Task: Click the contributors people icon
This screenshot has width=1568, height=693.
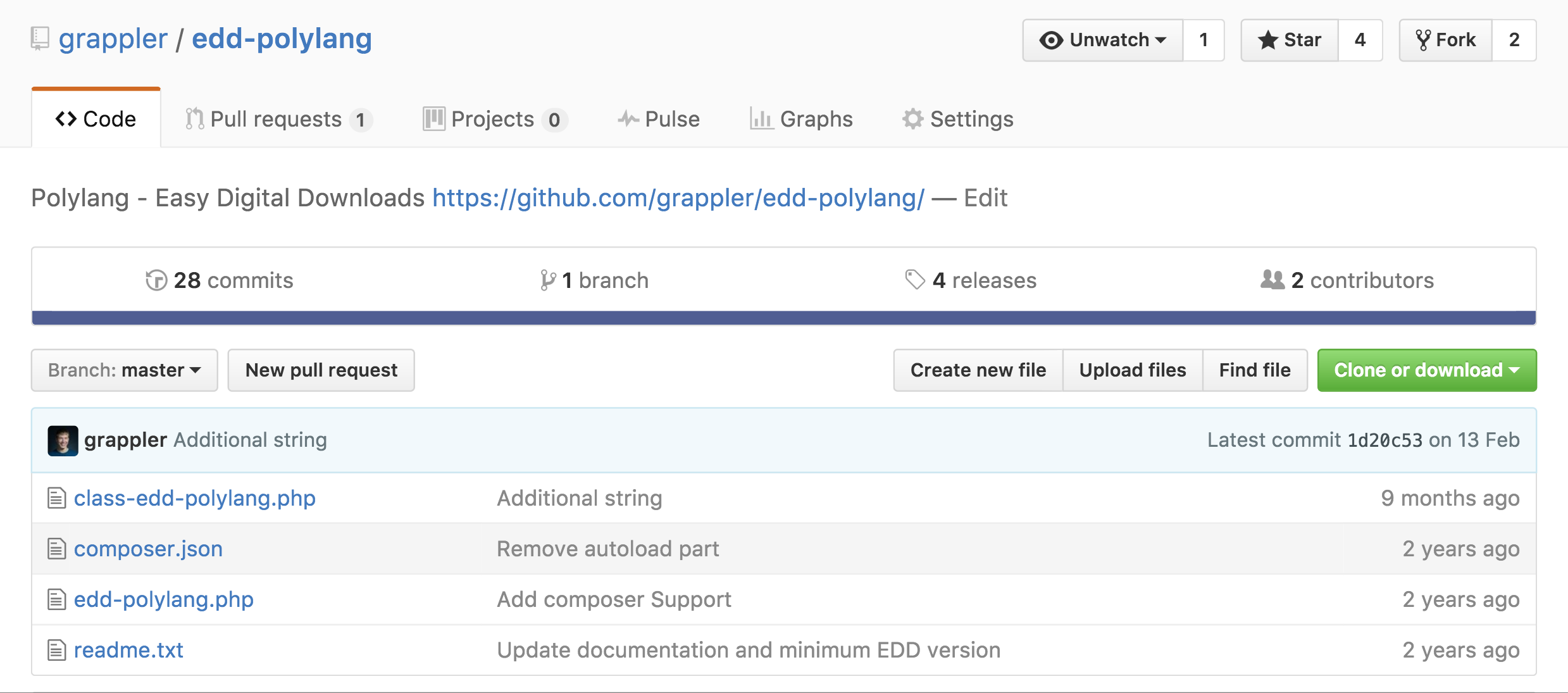Action: tap(1272, 280)
